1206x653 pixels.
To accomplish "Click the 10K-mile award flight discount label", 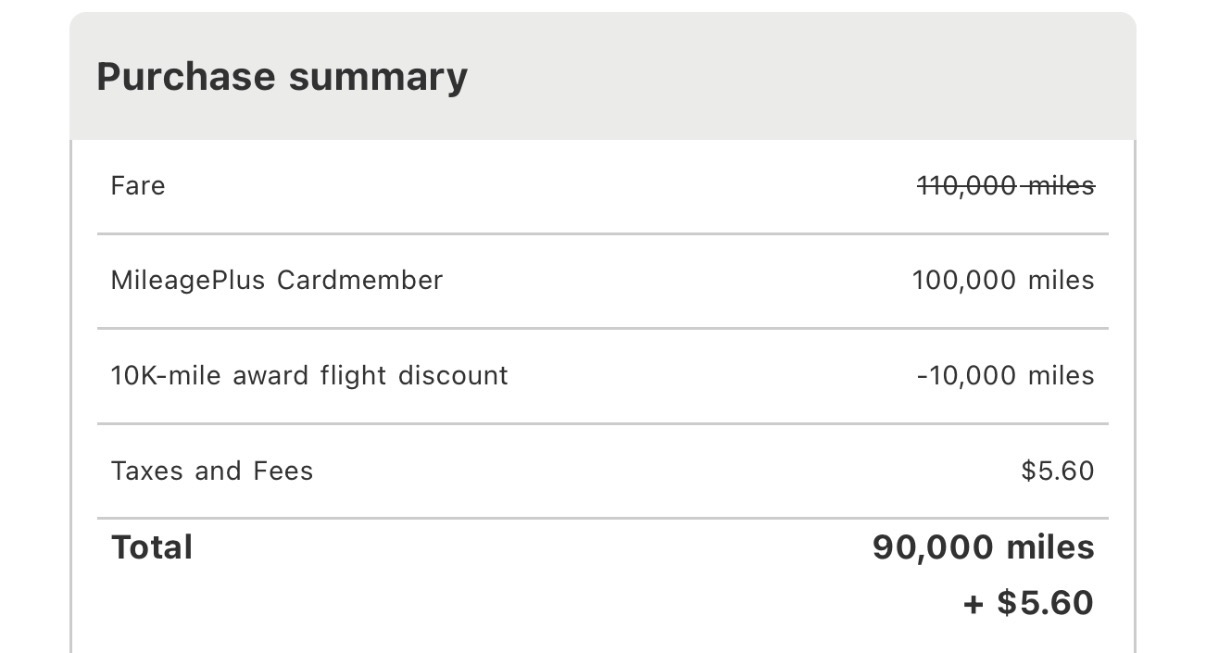I will point(309,375).
